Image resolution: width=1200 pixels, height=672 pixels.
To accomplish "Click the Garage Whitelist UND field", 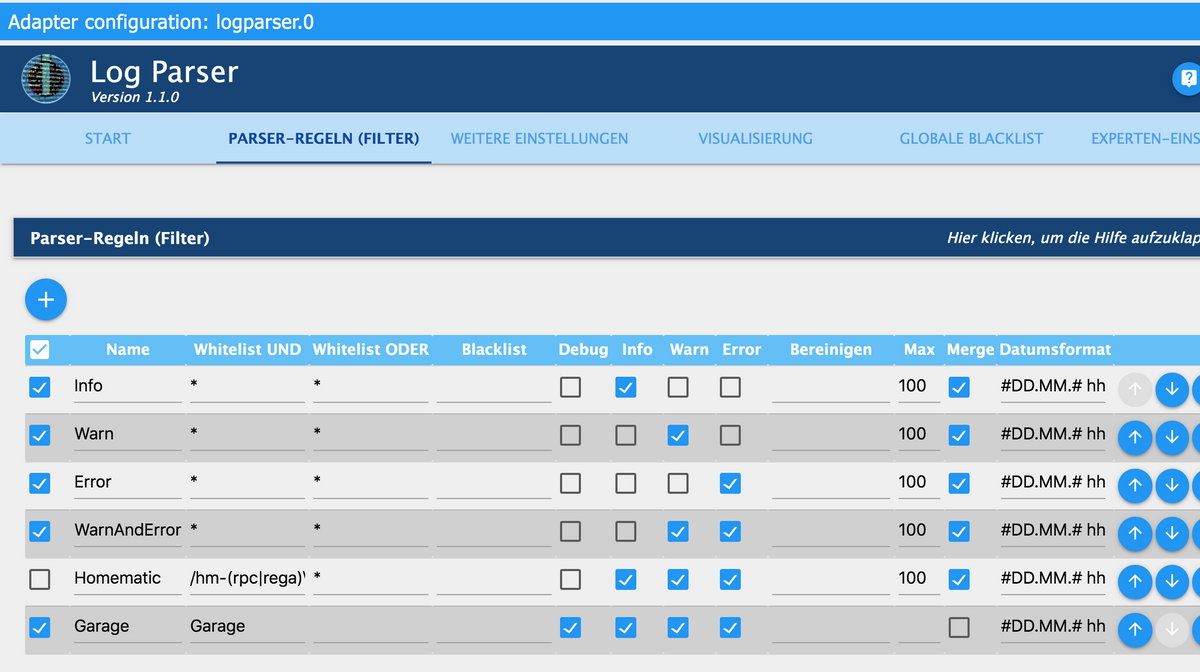I will tap(247, 627).
